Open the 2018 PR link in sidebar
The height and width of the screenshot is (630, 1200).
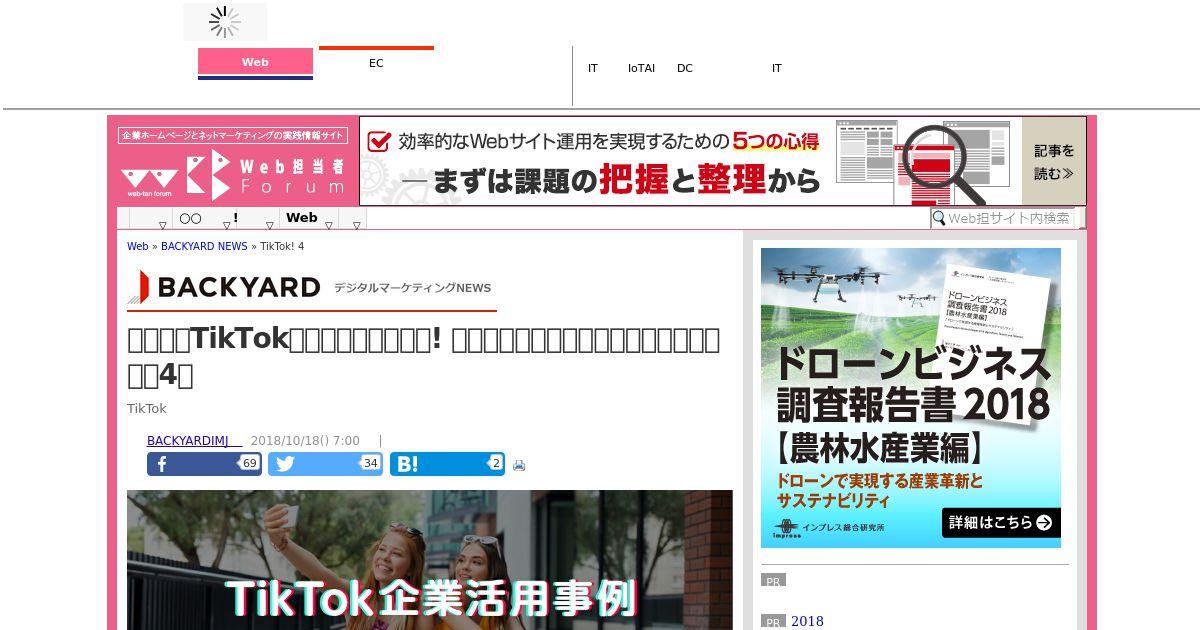(x=807, y=621)
